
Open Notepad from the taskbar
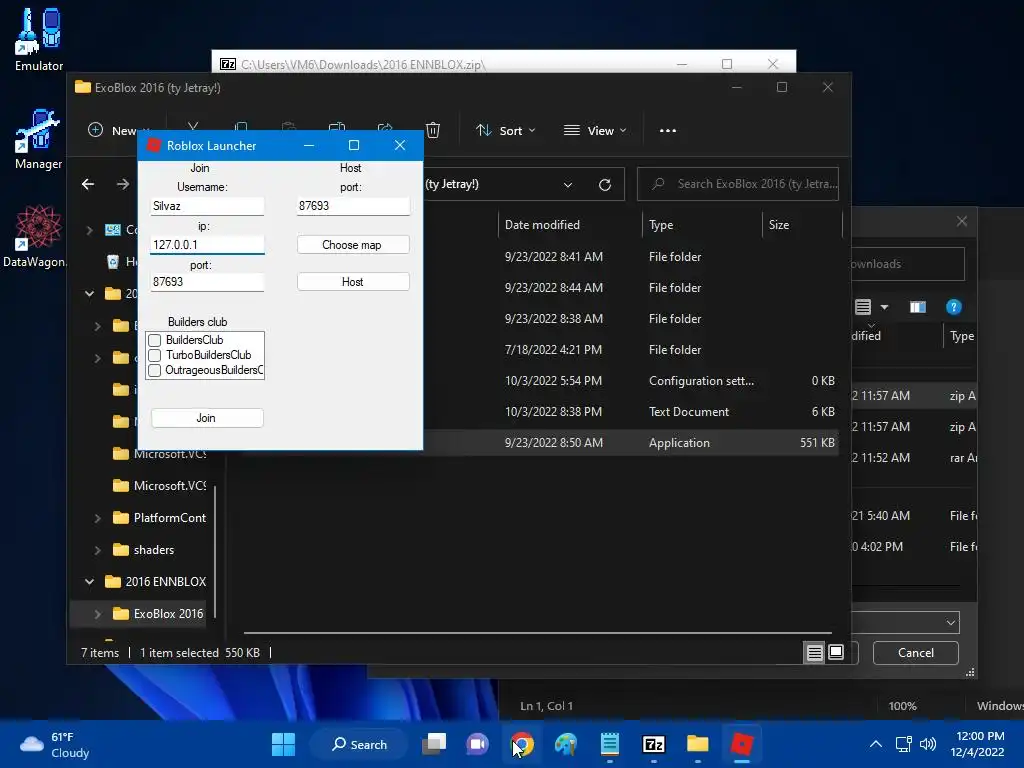point(609,744)
